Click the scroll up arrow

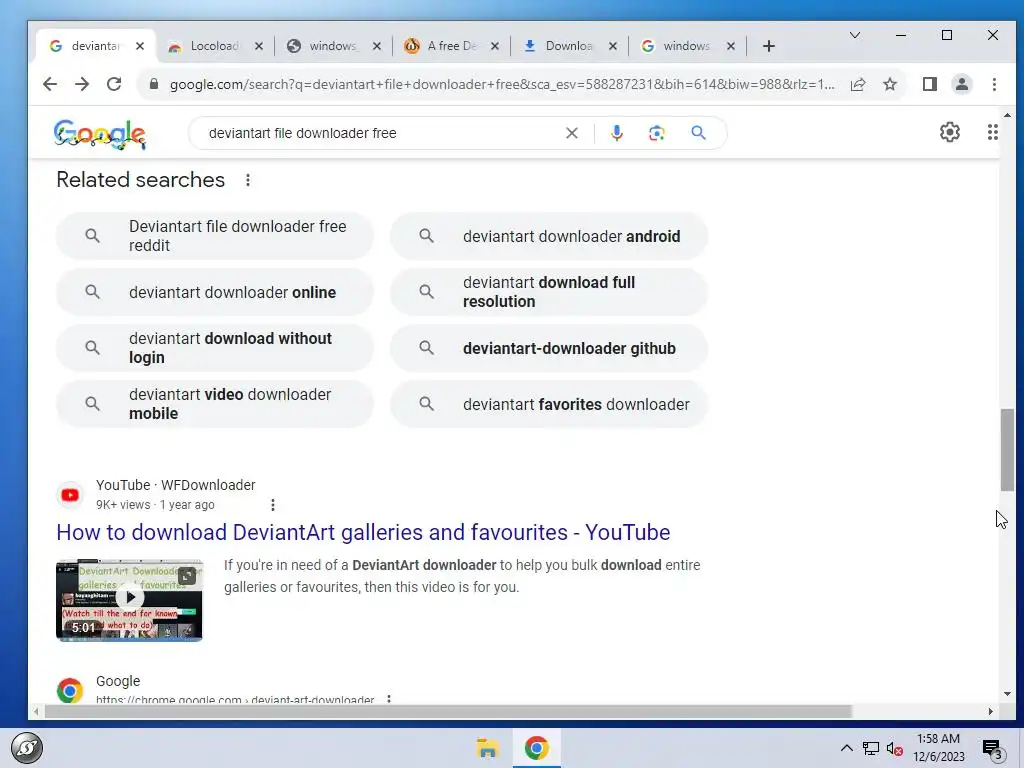pyautogui.click(x=1007, y=115)
